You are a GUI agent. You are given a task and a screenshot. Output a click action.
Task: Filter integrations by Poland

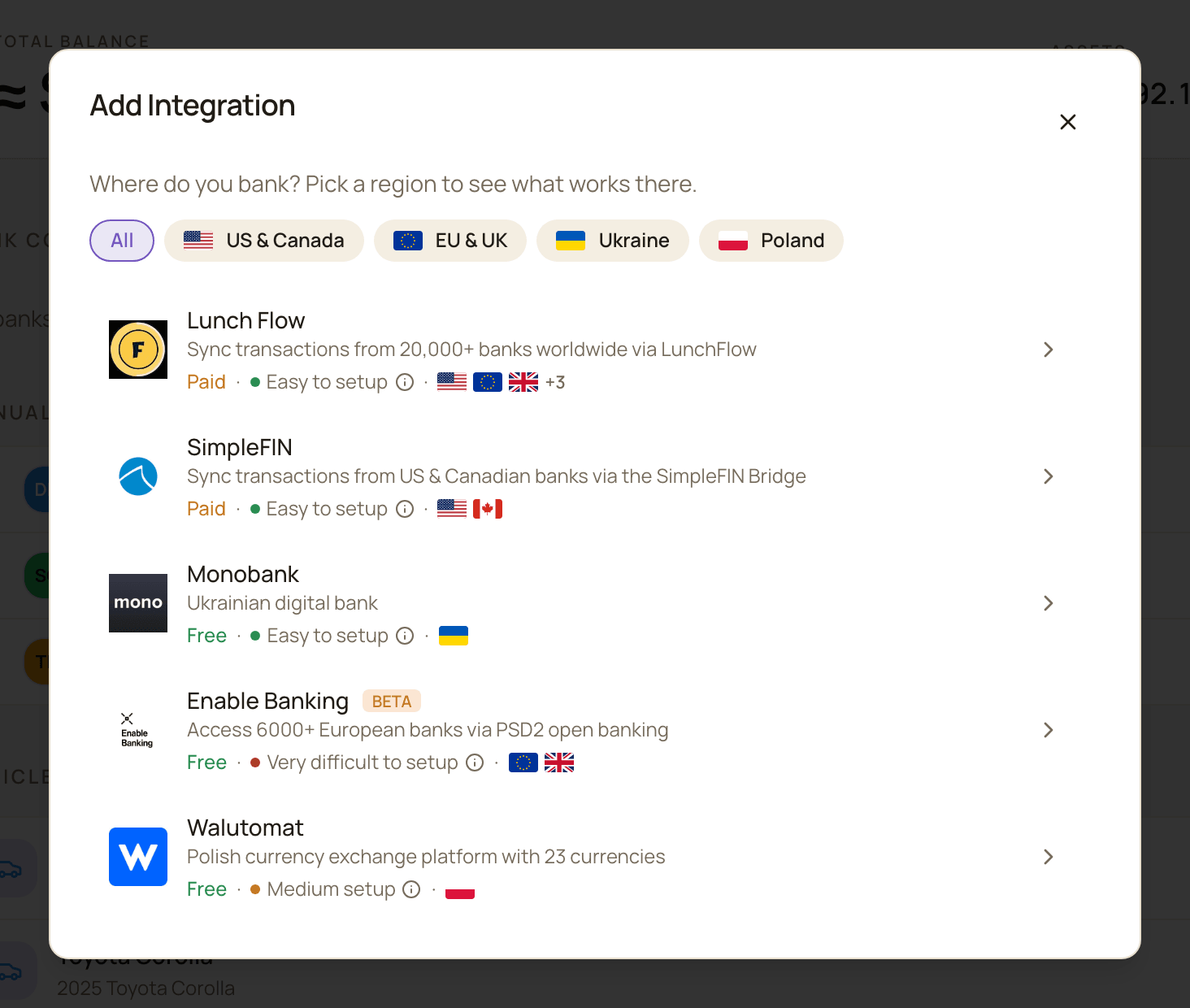click(x=771, y=241)
